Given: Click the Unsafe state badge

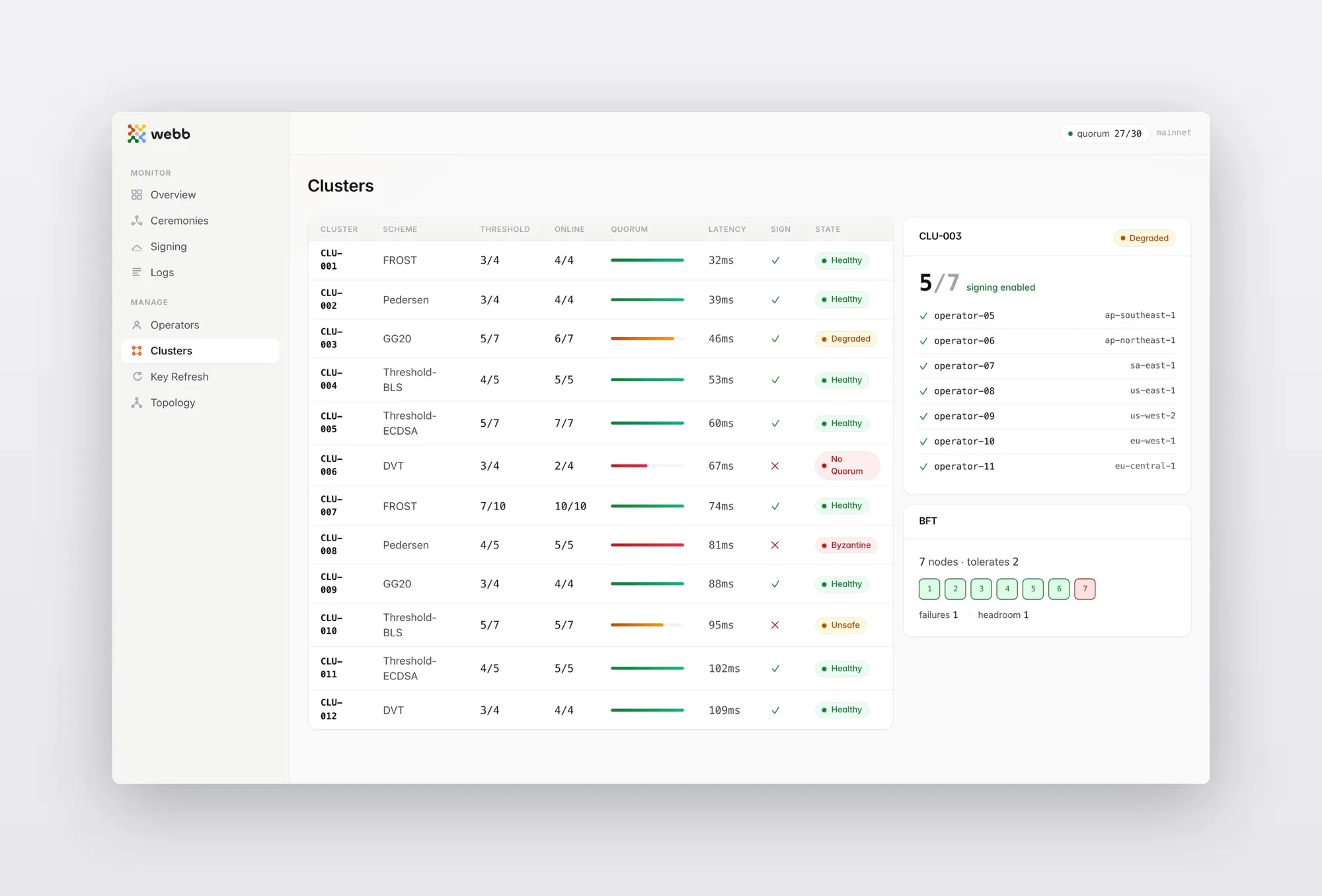Looking at the screenshot, I should pyautogui.click(x=841, y=625).
